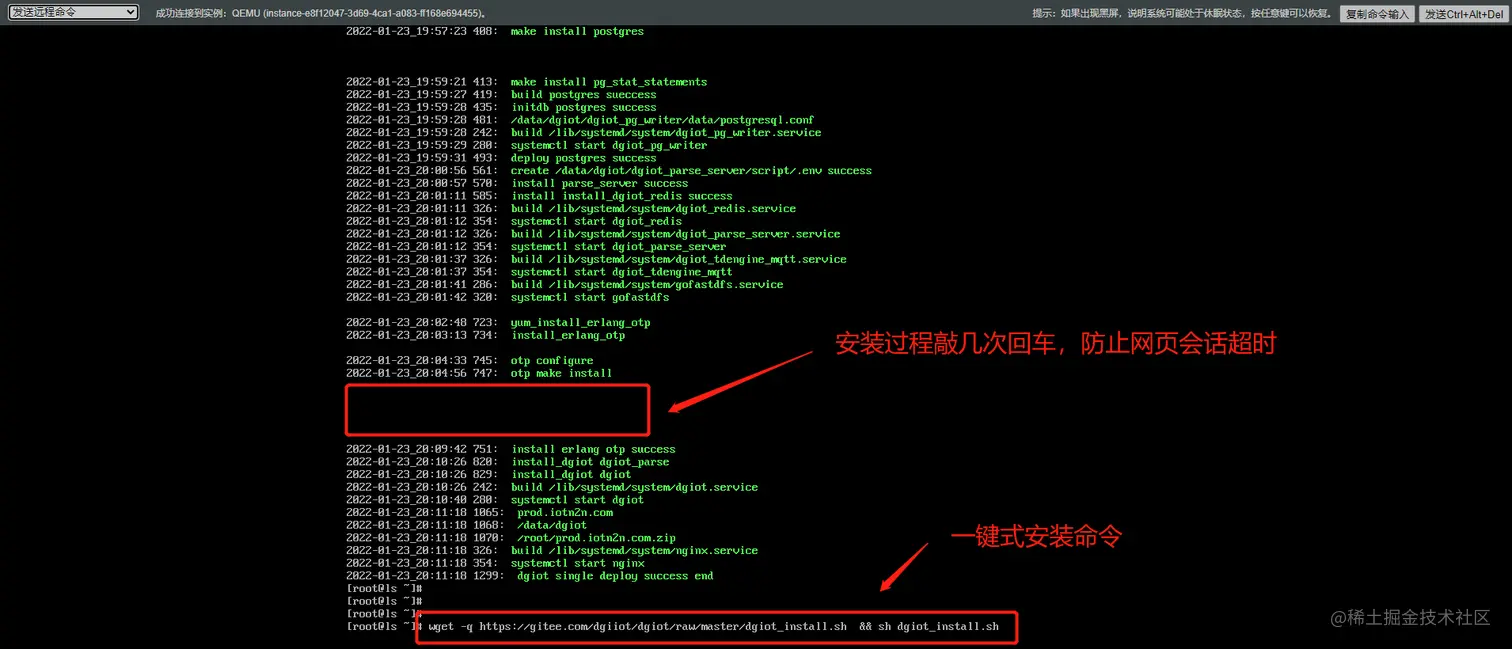Click the 'initdb postgres success' log line

pos(501,108)
